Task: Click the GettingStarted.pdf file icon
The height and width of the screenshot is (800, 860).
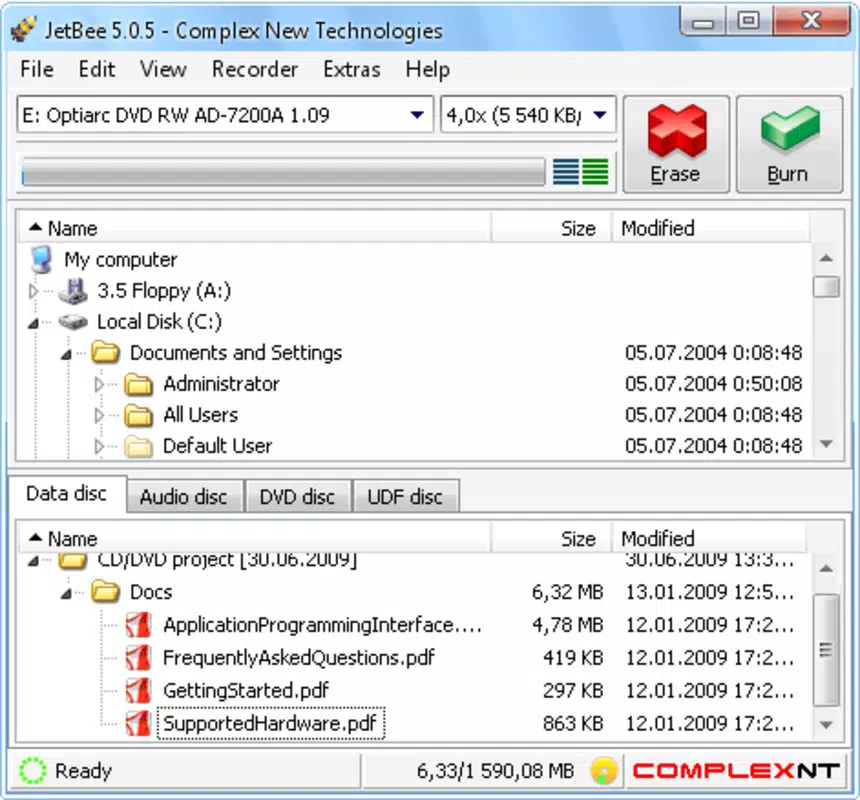Action: pyautogui.click(x=138, y=690)
